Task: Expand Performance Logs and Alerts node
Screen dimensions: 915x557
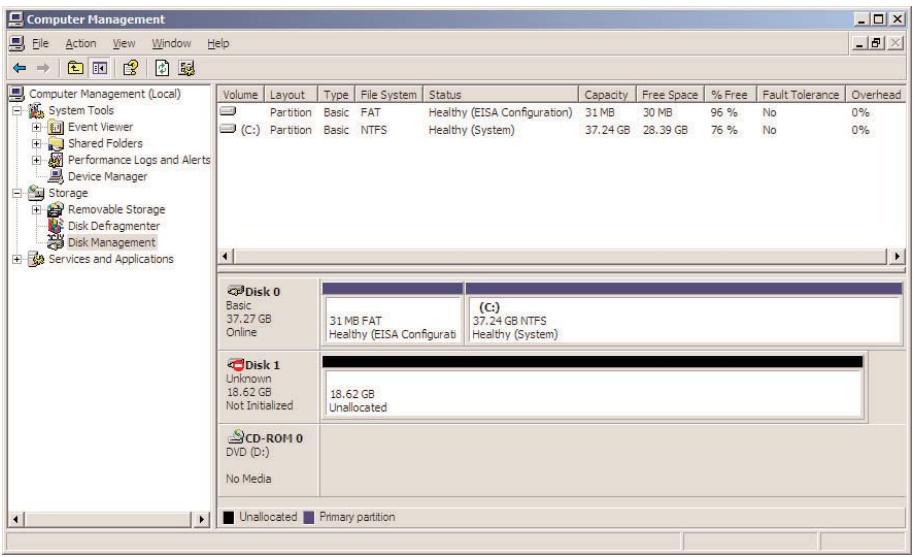Action: [x=37, y=159]
